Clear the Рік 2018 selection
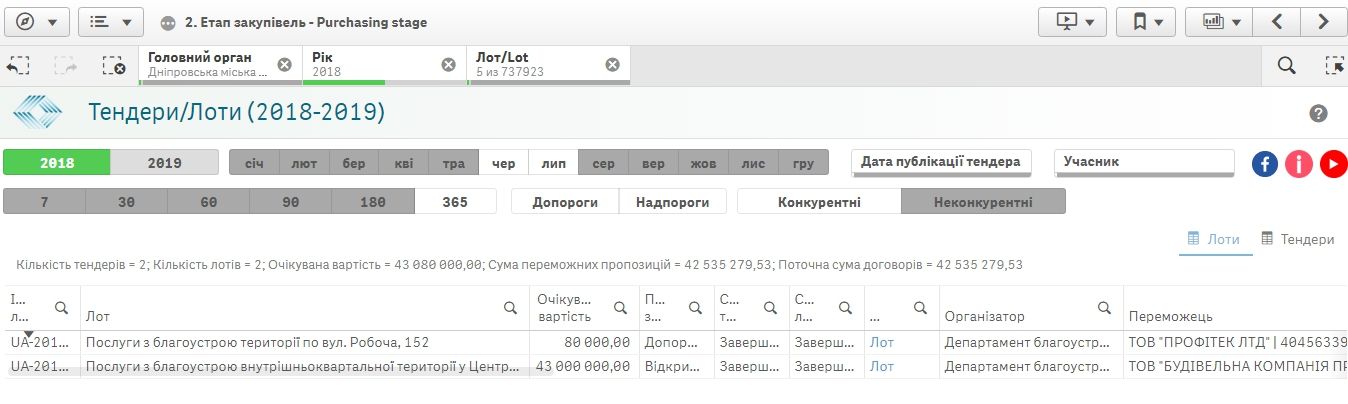Viewport: 1348px width, 404px height. coord(449,65)
